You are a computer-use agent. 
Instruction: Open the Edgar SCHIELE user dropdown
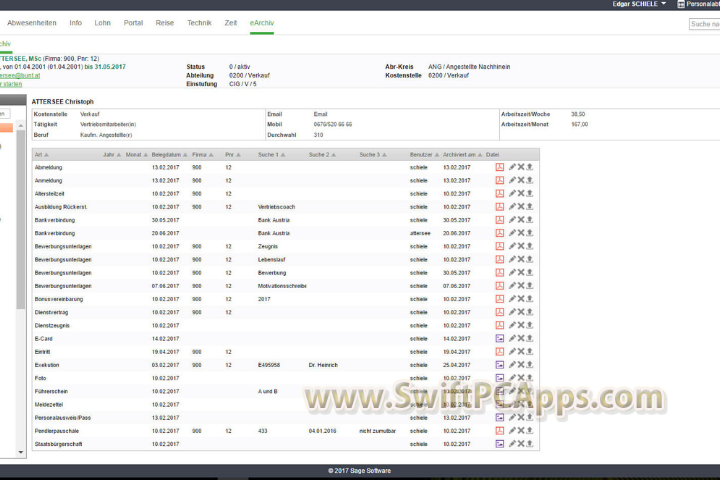coord(639,4)
